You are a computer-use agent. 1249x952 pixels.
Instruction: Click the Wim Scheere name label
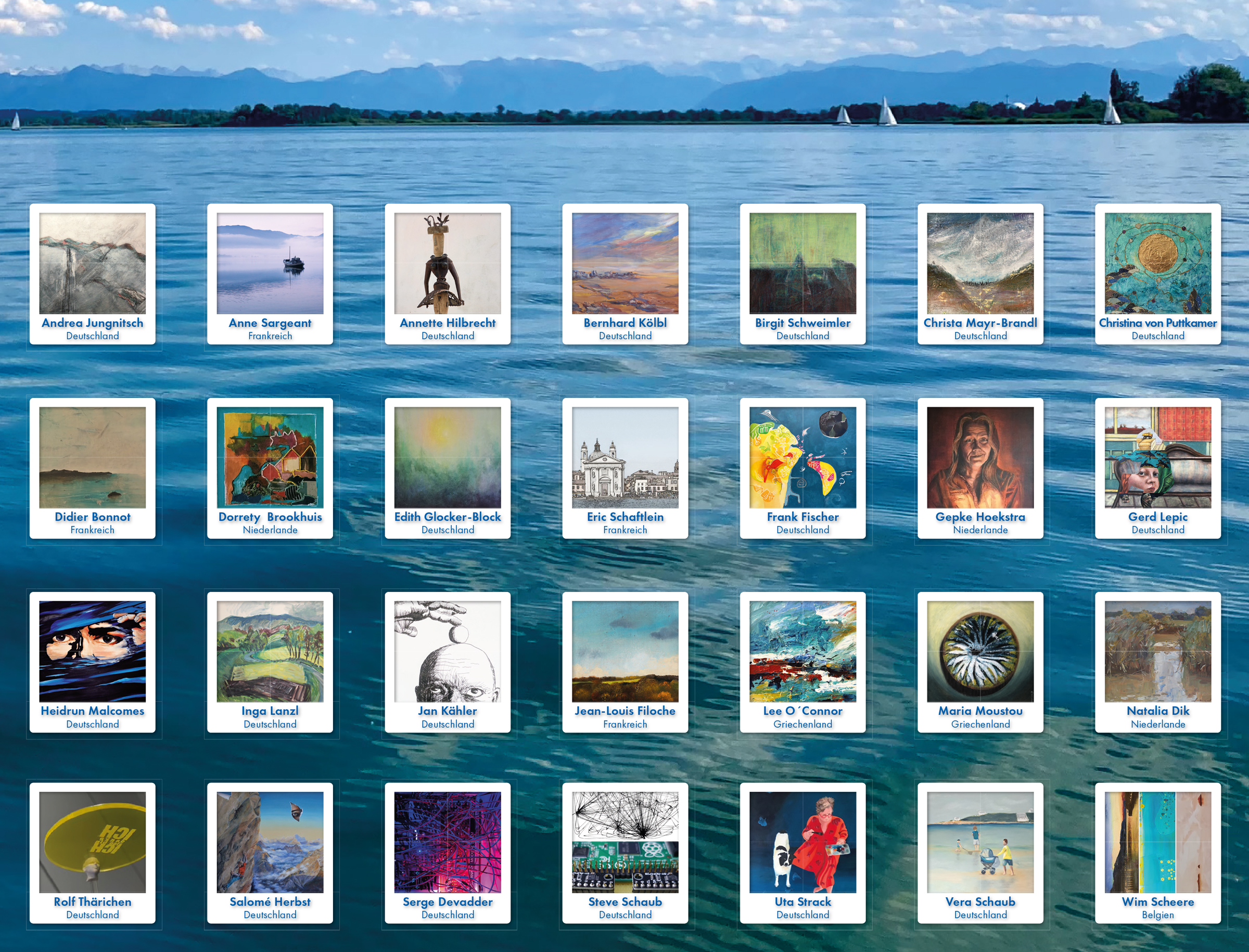[1158, 902]
